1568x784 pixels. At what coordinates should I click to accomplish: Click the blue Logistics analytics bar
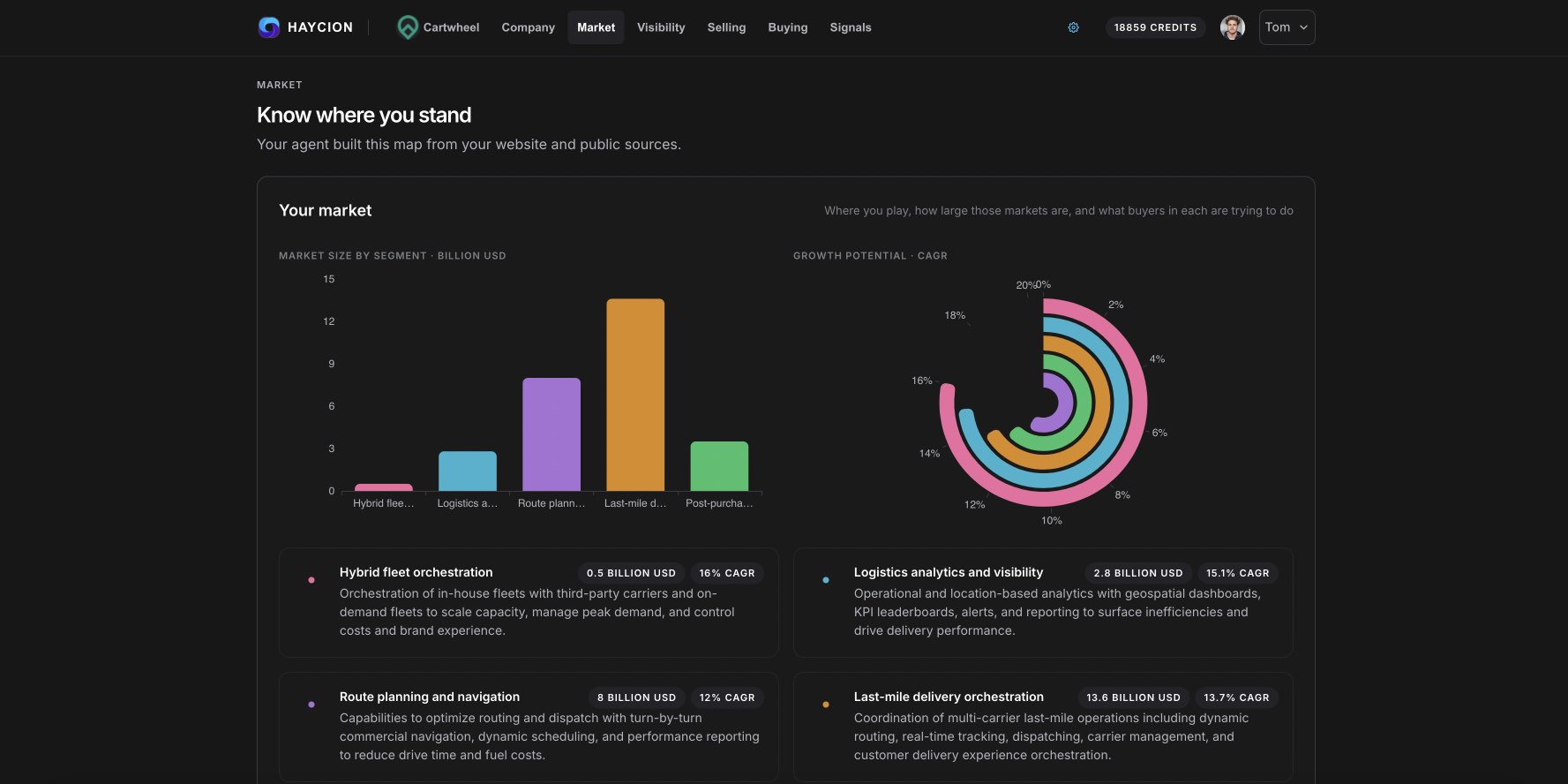pos(468,471)
